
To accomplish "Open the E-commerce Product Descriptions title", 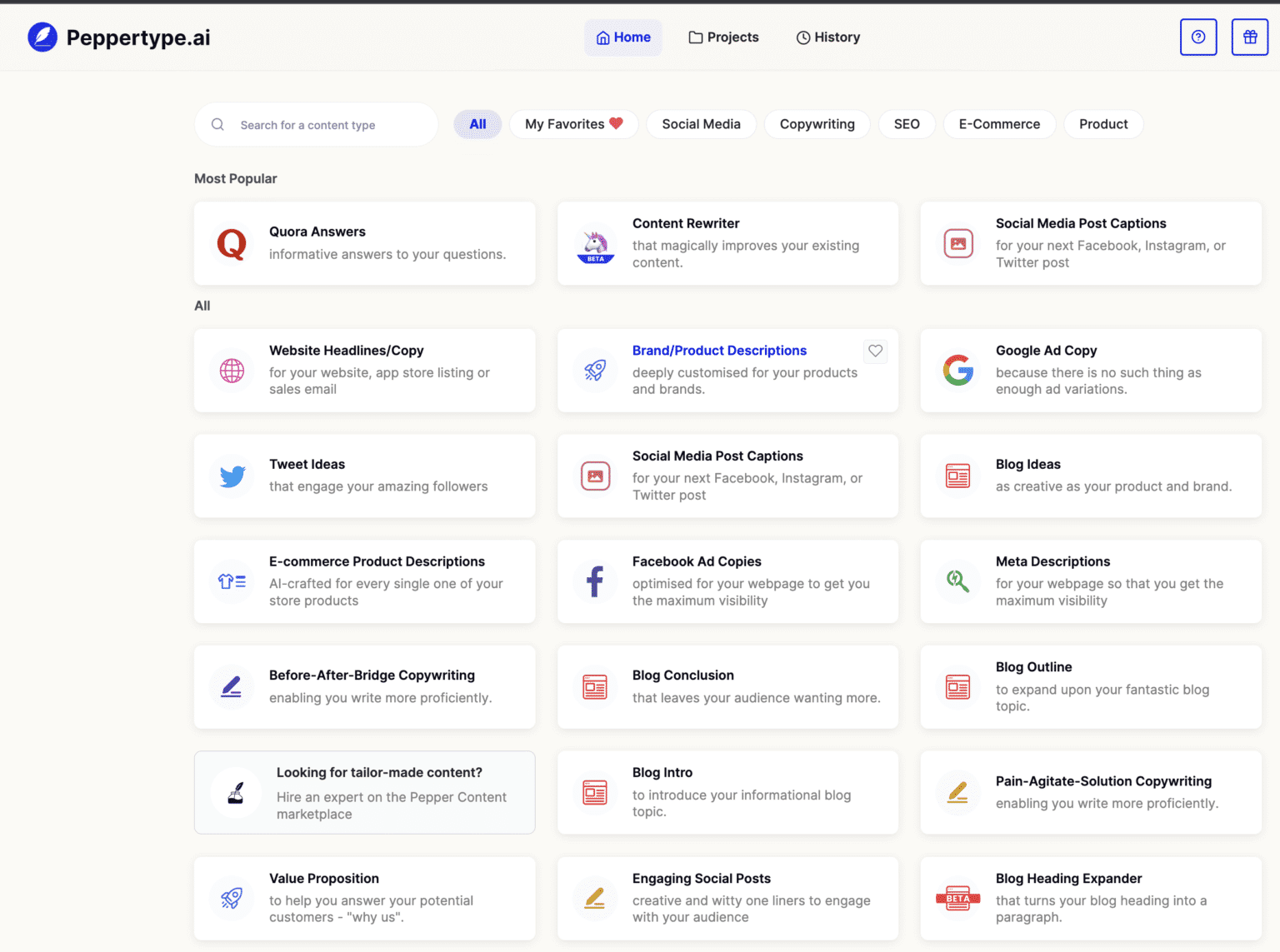I will (x=377, y=561).
